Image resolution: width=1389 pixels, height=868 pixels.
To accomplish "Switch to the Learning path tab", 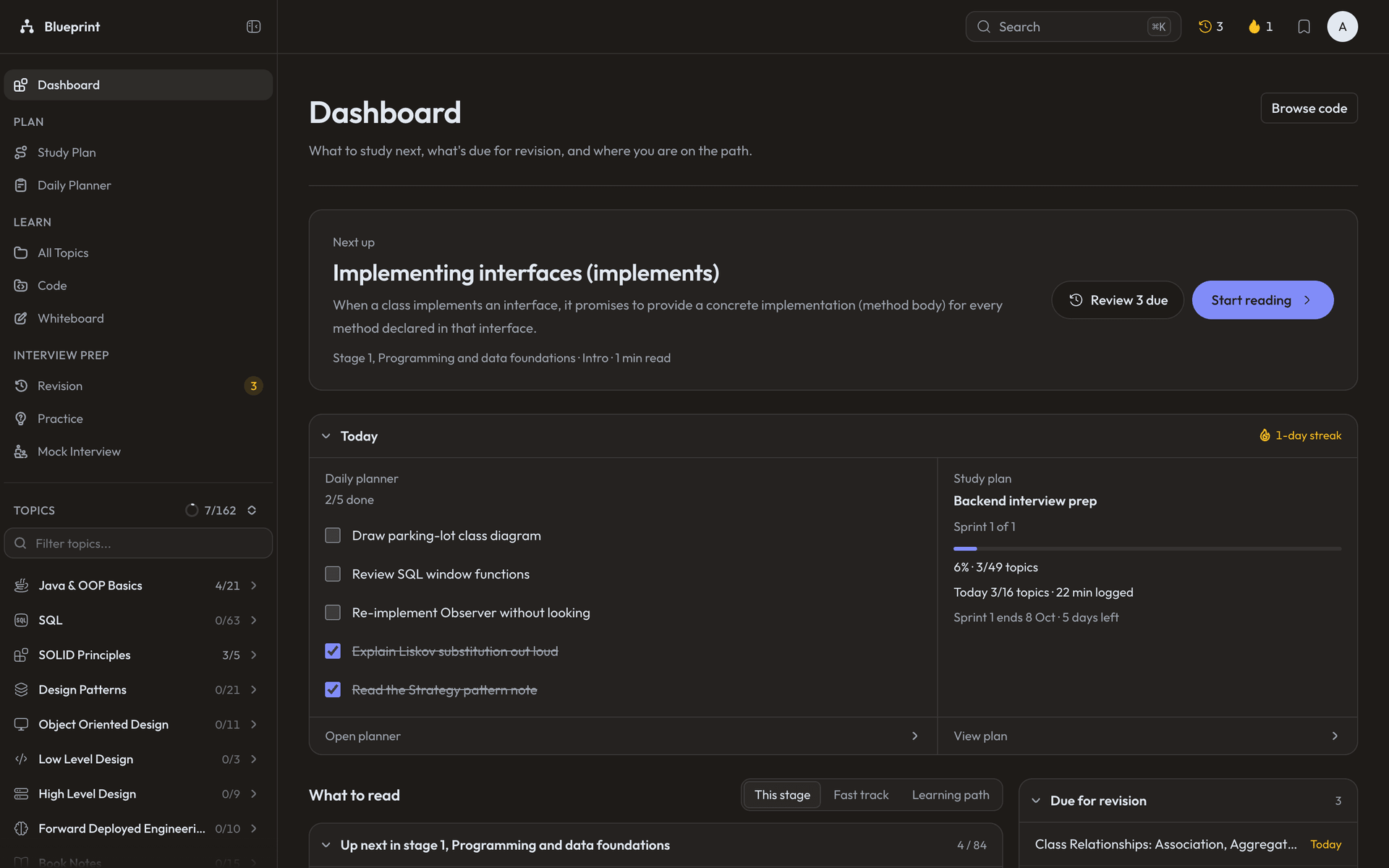I will click(x=951, y=795).
